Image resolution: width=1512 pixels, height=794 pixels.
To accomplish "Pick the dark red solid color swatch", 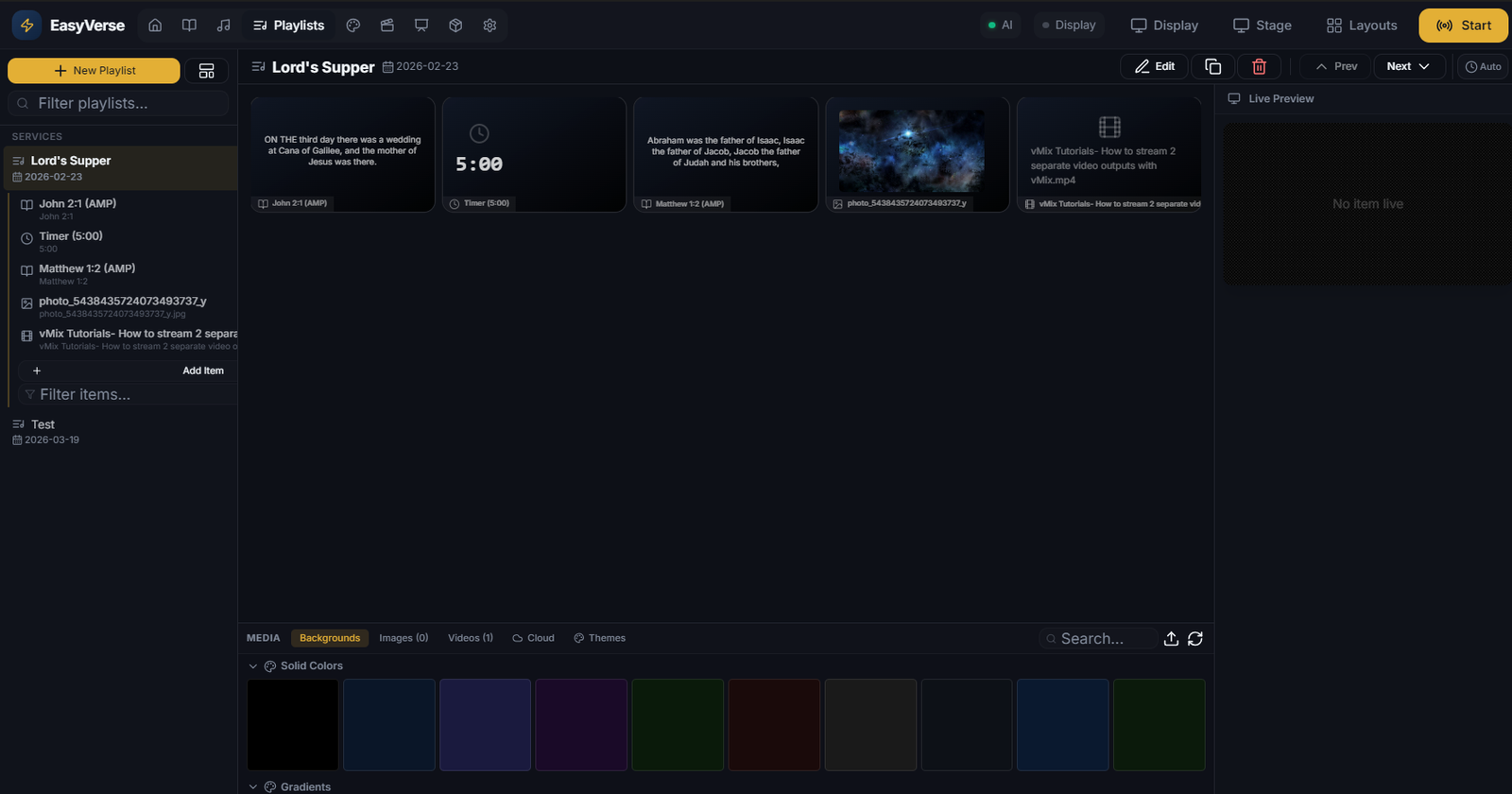I will tap(774, 725).
